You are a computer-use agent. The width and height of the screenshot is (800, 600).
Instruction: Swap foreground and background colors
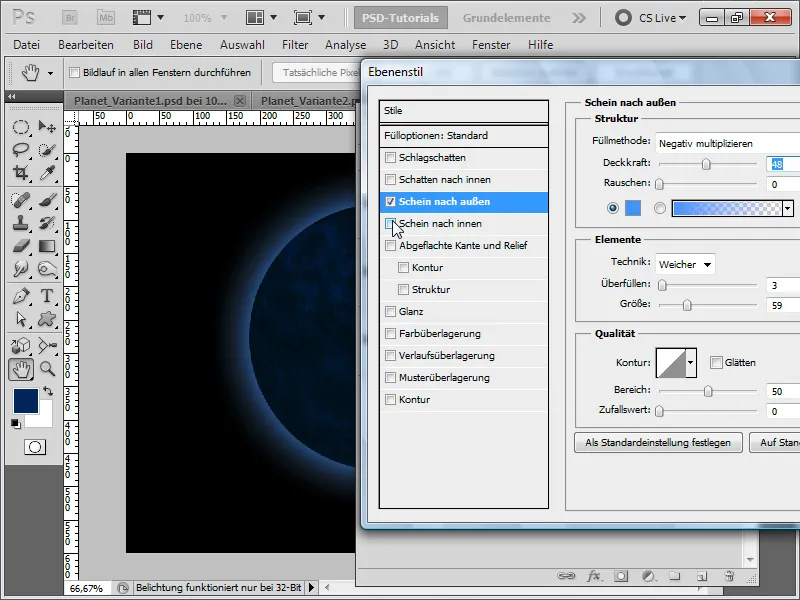click(48, 391)
